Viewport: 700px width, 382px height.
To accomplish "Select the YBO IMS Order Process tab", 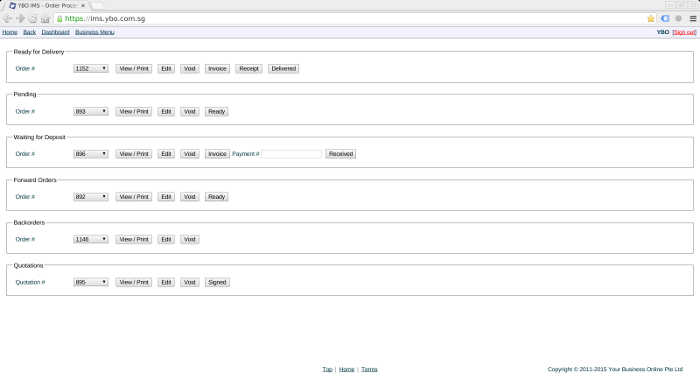I will (46, 6).
